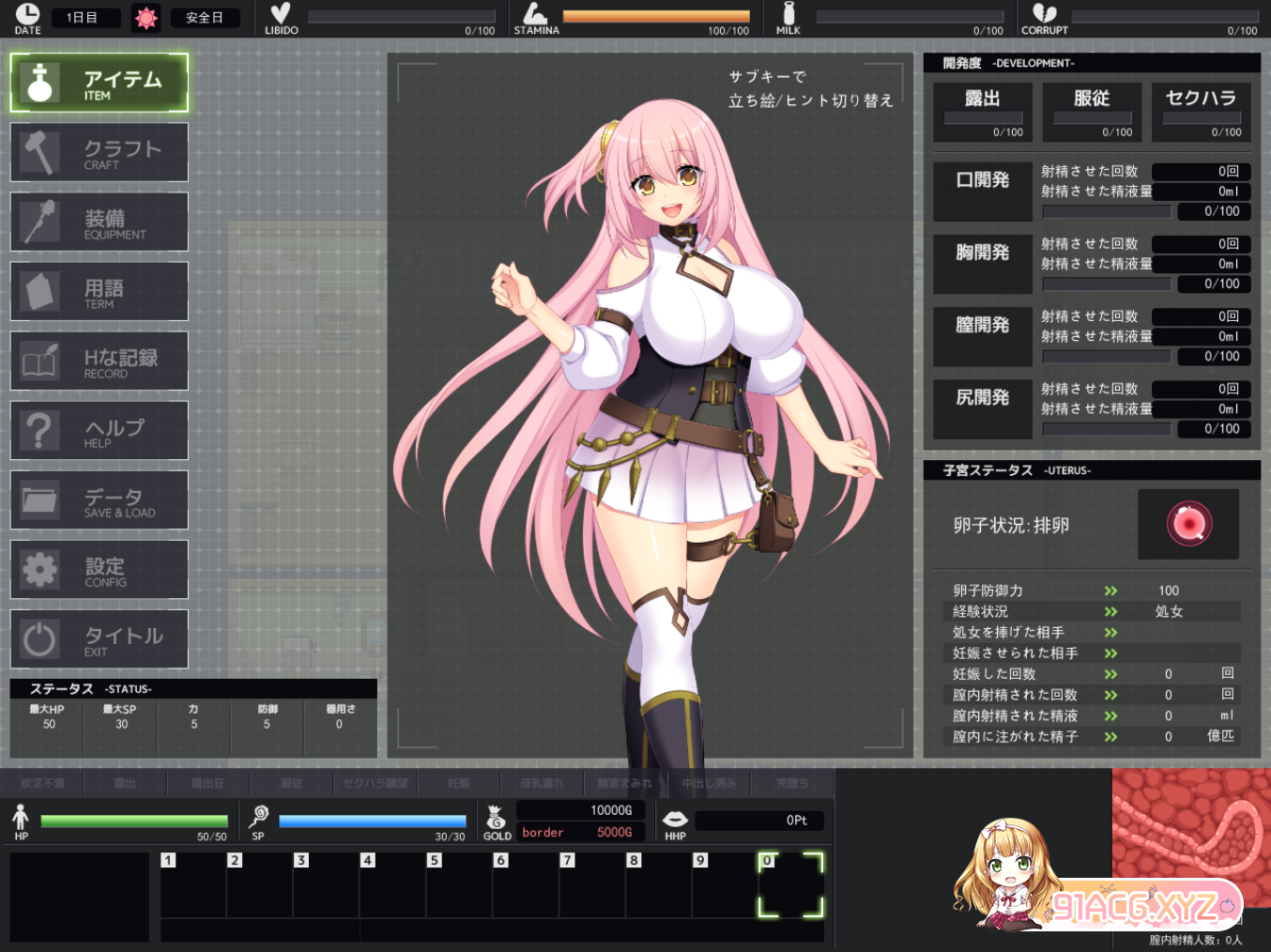Viewport: 1271px width, 952px height.
Task: Open Save & Load folder icon
Action: [x=39, y=499]
